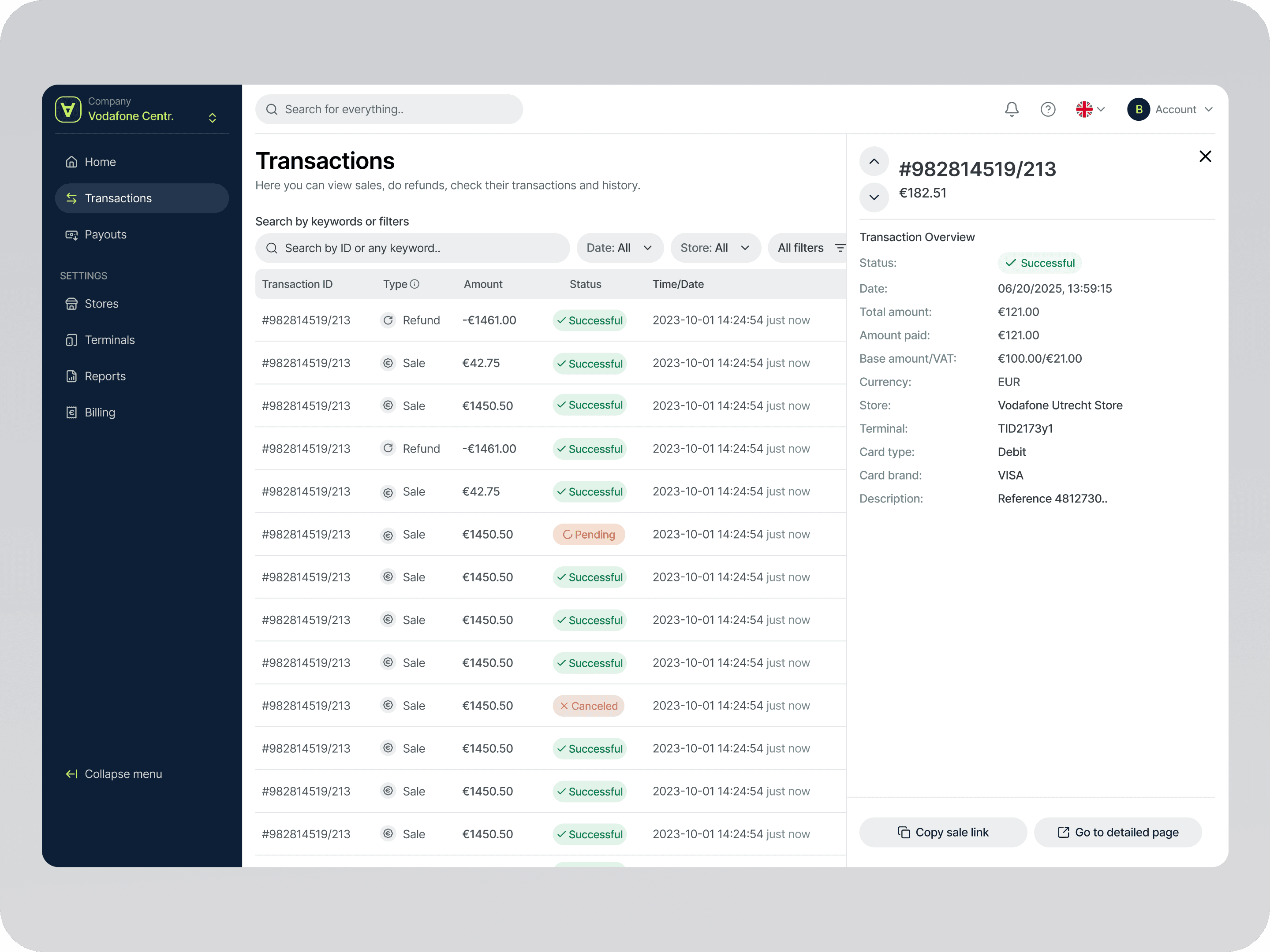
Task: Click the notifications bell icon
Action: (x=1011, y=110)
